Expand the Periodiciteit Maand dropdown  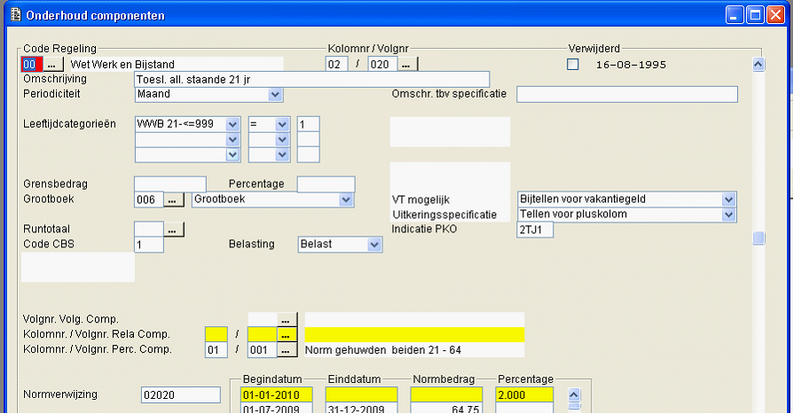point(275,95)
